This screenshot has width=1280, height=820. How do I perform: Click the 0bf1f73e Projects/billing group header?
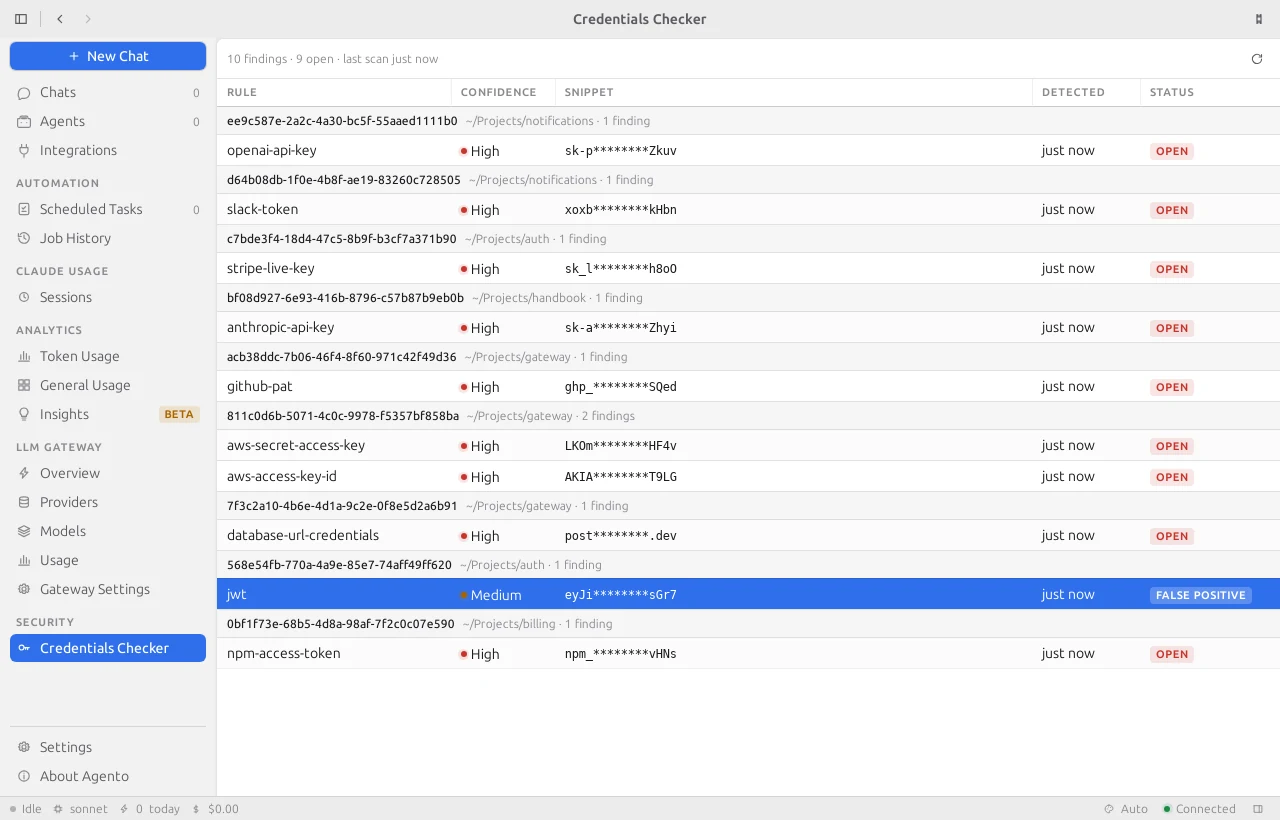click(748, 624)
